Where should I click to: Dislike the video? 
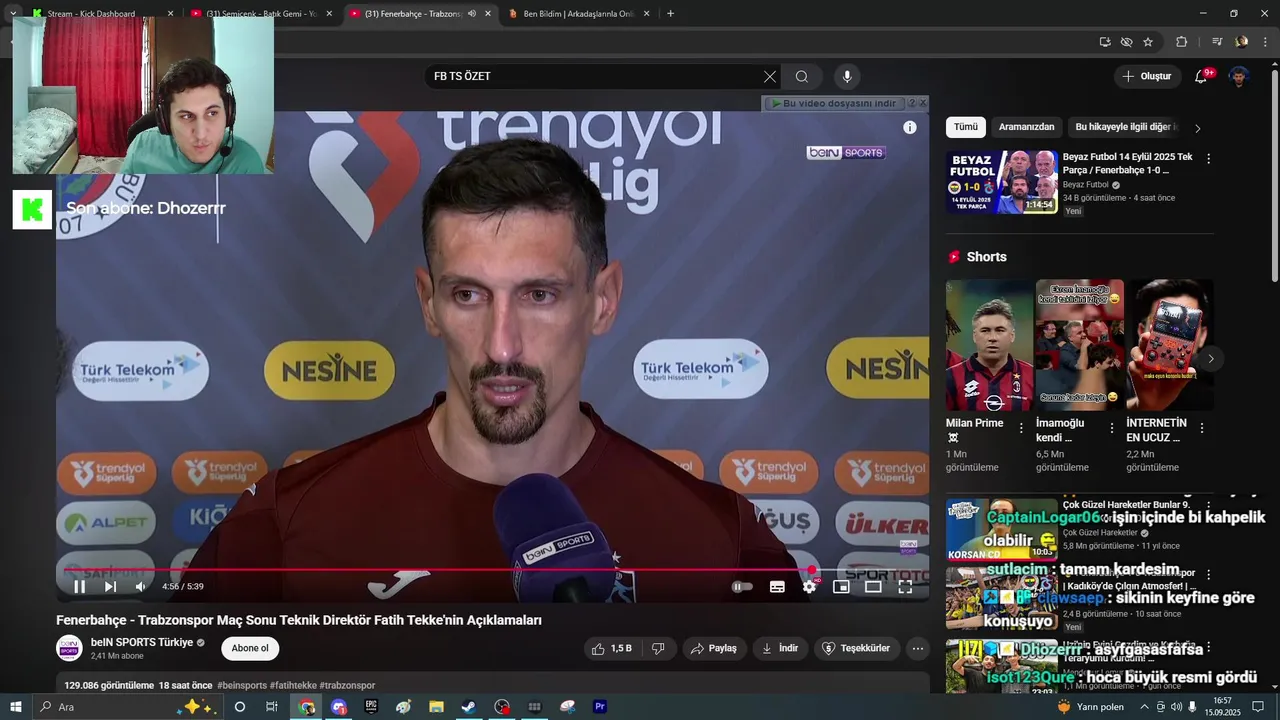(658, 648)
